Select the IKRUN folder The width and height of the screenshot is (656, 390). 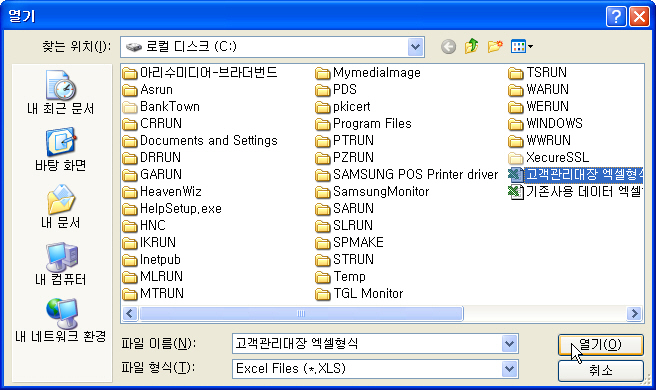[x=149, y=242]
